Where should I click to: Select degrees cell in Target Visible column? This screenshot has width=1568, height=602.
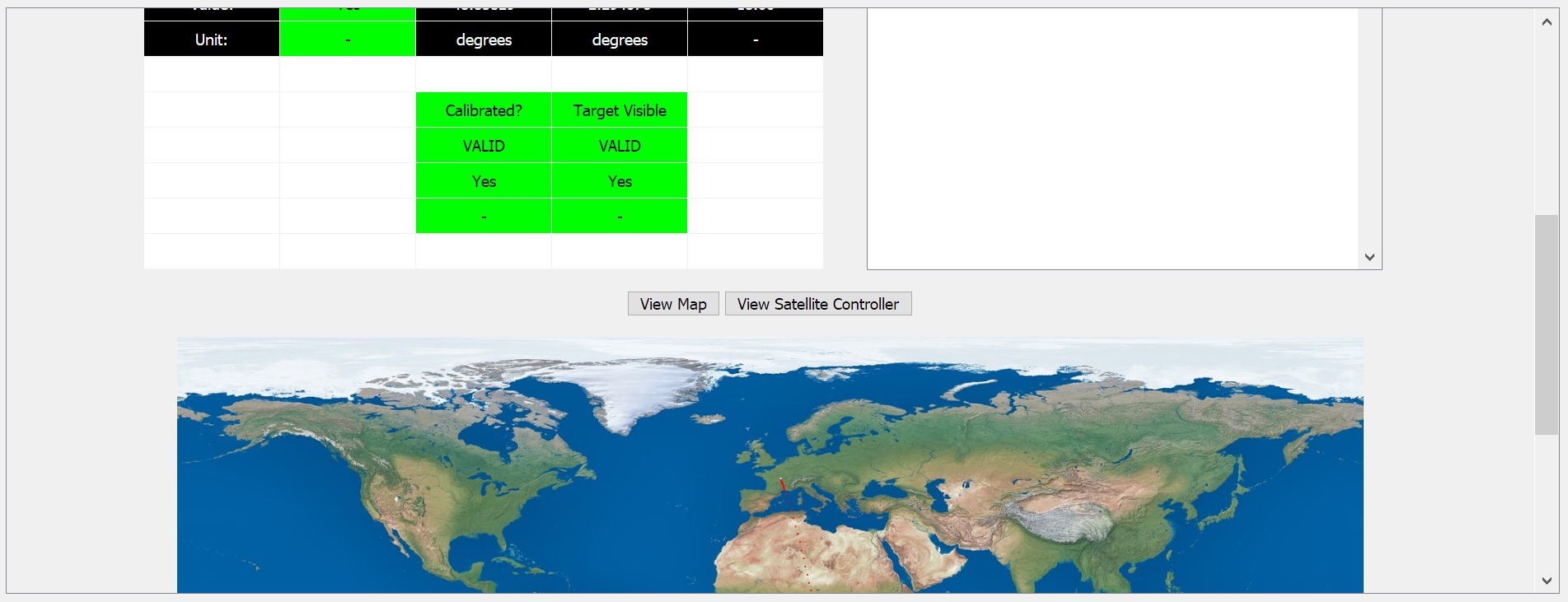[x=620, y=40]
